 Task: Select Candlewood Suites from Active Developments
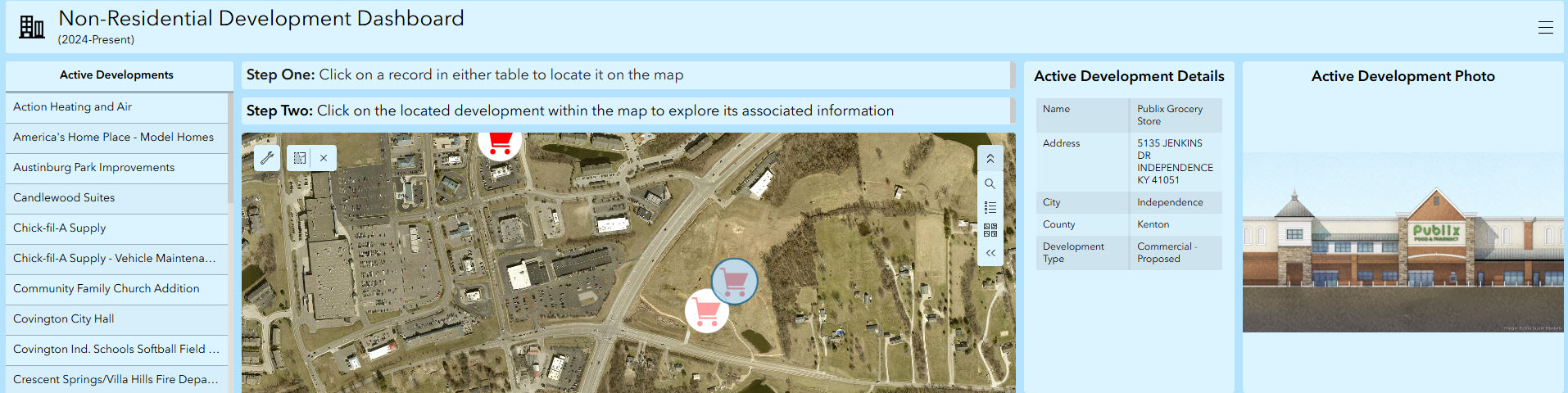click(64, 197)
